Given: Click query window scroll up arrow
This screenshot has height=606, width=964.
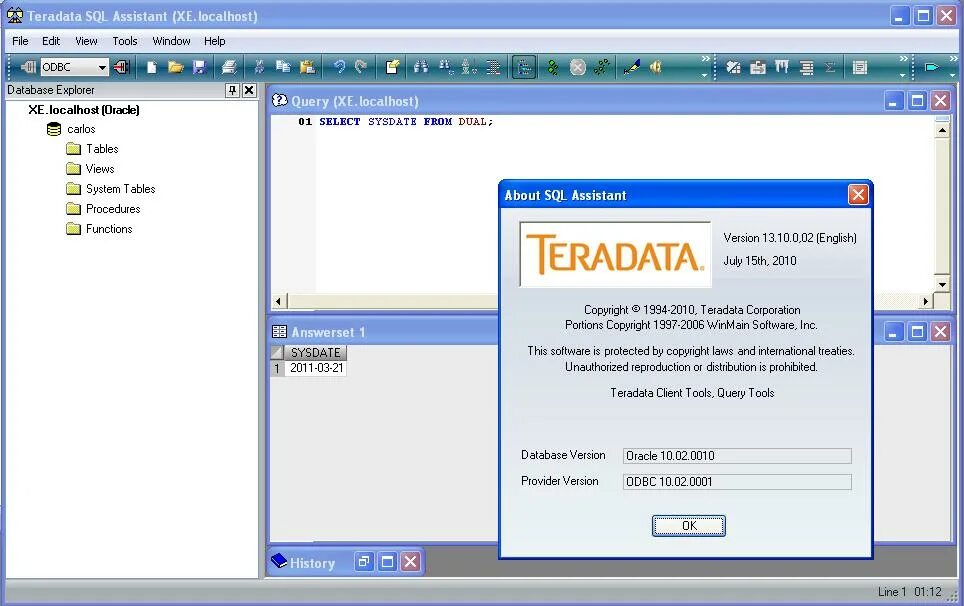Looking at the screenshot, I should (x=942, y=130).
